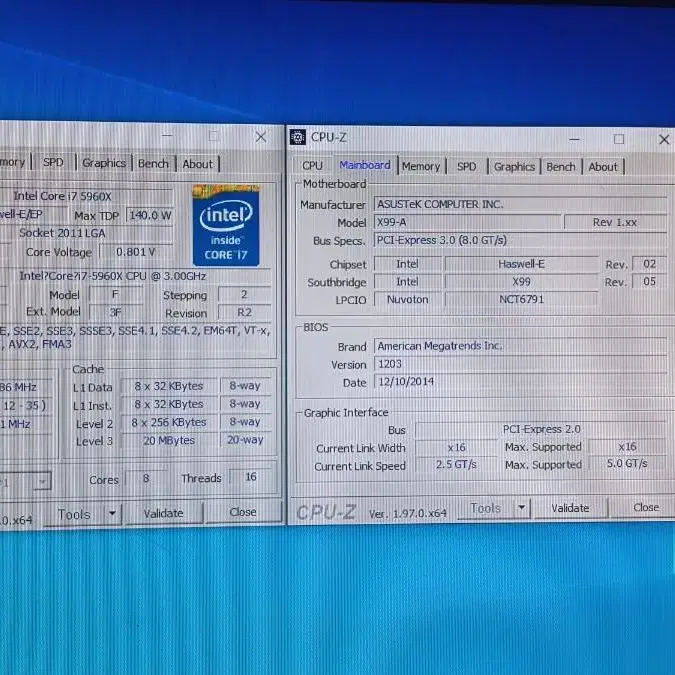Open the processor selection dropdown in left window
Image resolution: width=675 pixels, height=675 pixels.
click(42, 482)
